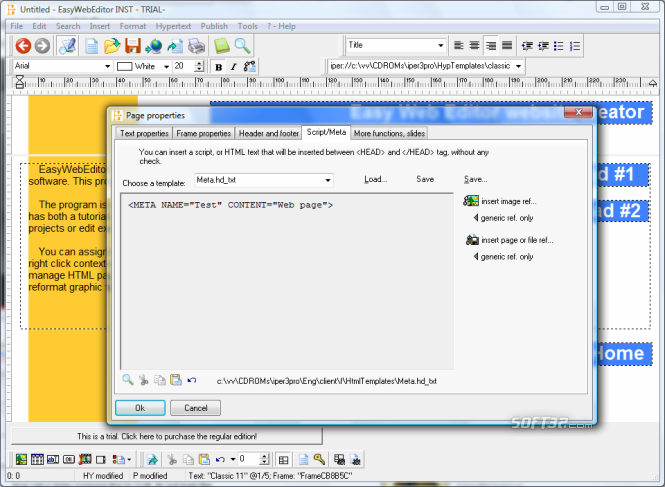The height and width of the screenshot is (487, 665).
Task: Click the red Back arrow icon
Action: coord(23,46)
